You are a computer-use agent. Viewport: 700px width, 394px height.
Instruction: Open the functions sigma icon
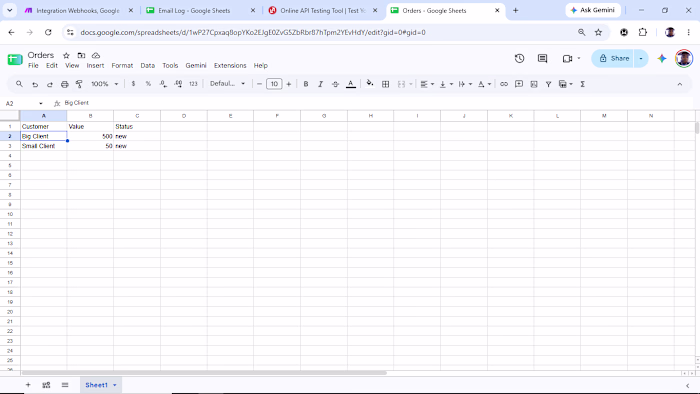(583, 84)
